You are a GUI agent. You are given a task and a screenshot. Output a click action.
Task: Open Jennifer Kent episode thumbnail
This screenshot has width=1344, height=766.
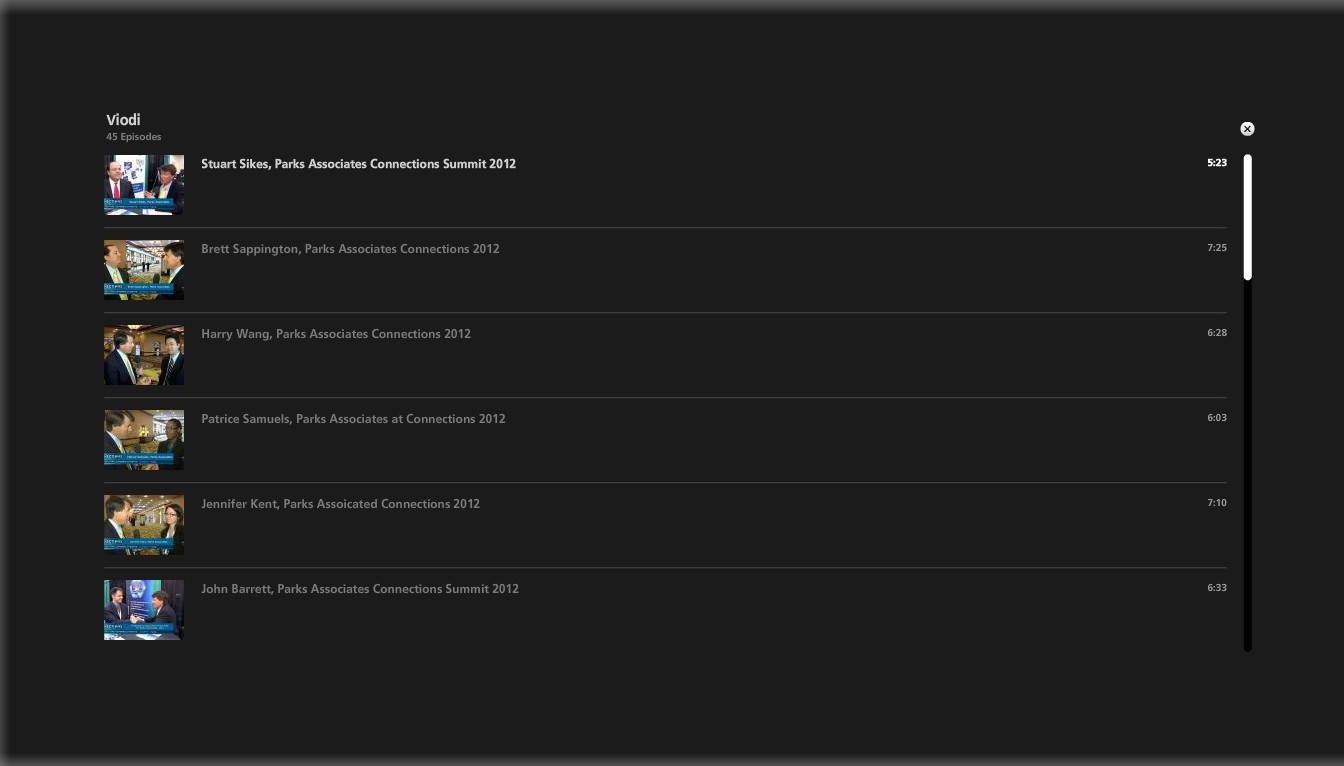tap(144, 525)
